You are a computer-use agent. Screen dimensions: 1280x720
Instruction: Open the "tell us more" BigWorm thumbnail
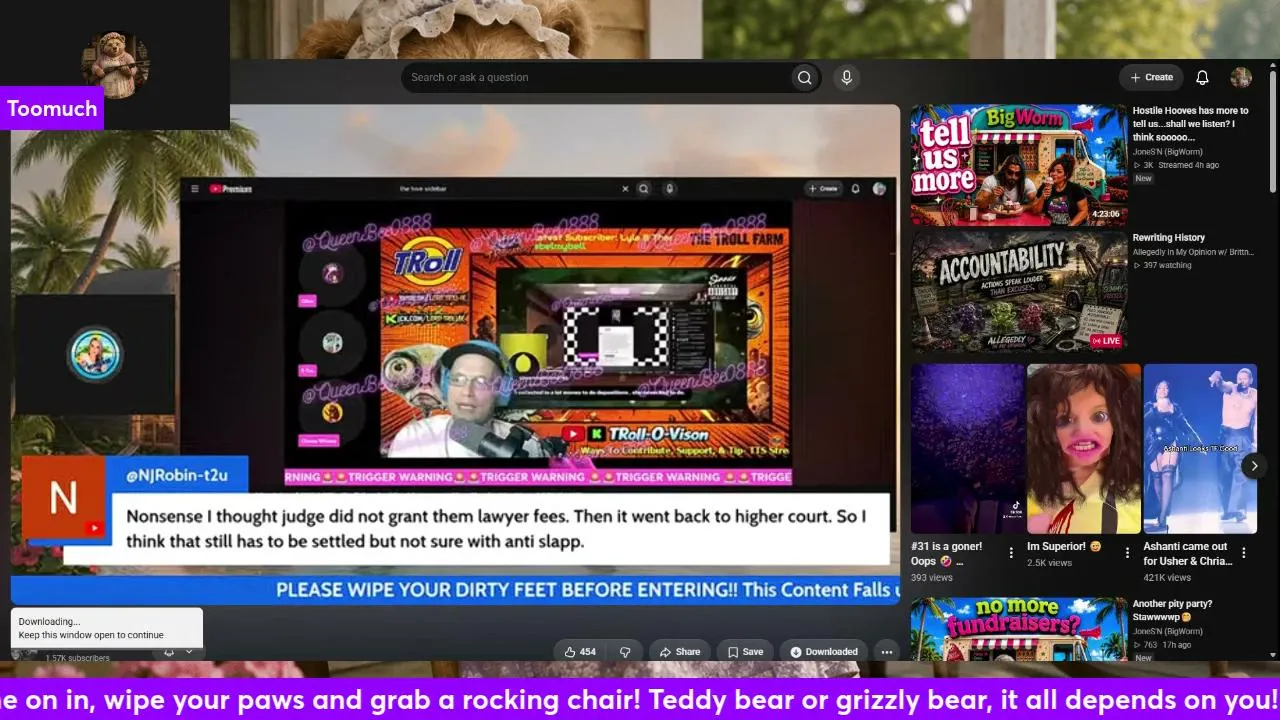[1018, 165]
